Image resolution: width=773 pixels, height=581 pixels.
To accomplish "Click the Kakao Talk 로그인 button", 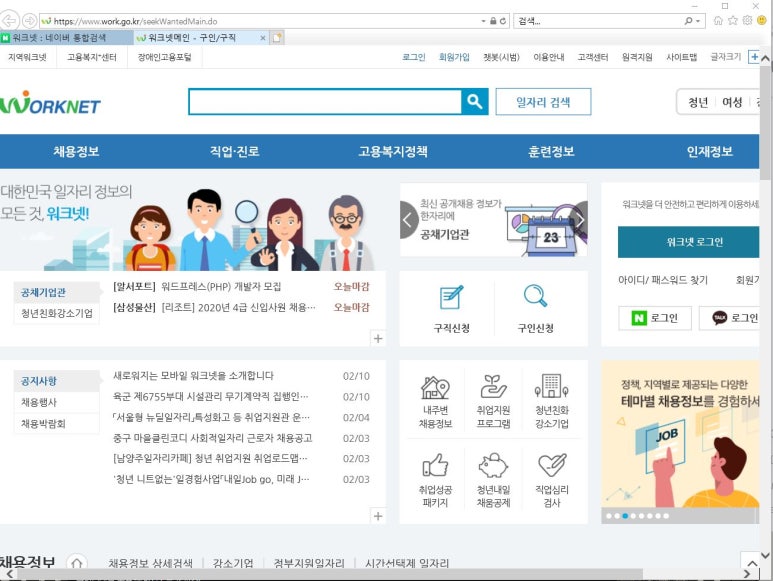I will tap(729, 318).
